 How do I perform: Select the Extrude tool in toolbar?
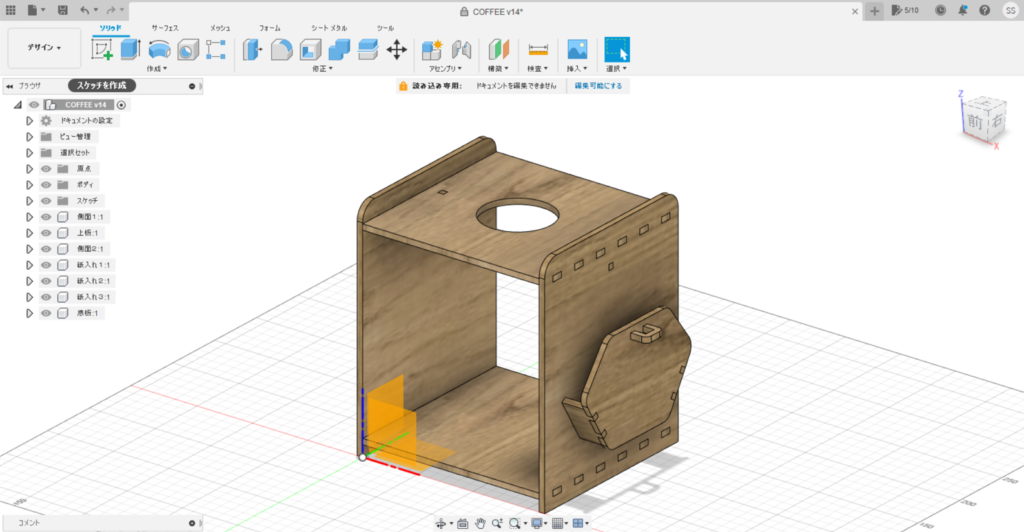[131, 49]
